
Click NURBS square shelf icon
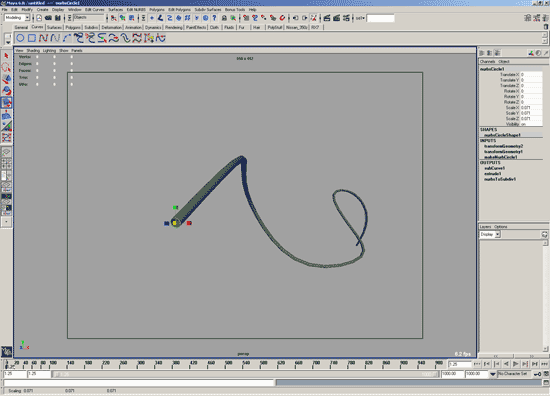[x=32, y=38]
